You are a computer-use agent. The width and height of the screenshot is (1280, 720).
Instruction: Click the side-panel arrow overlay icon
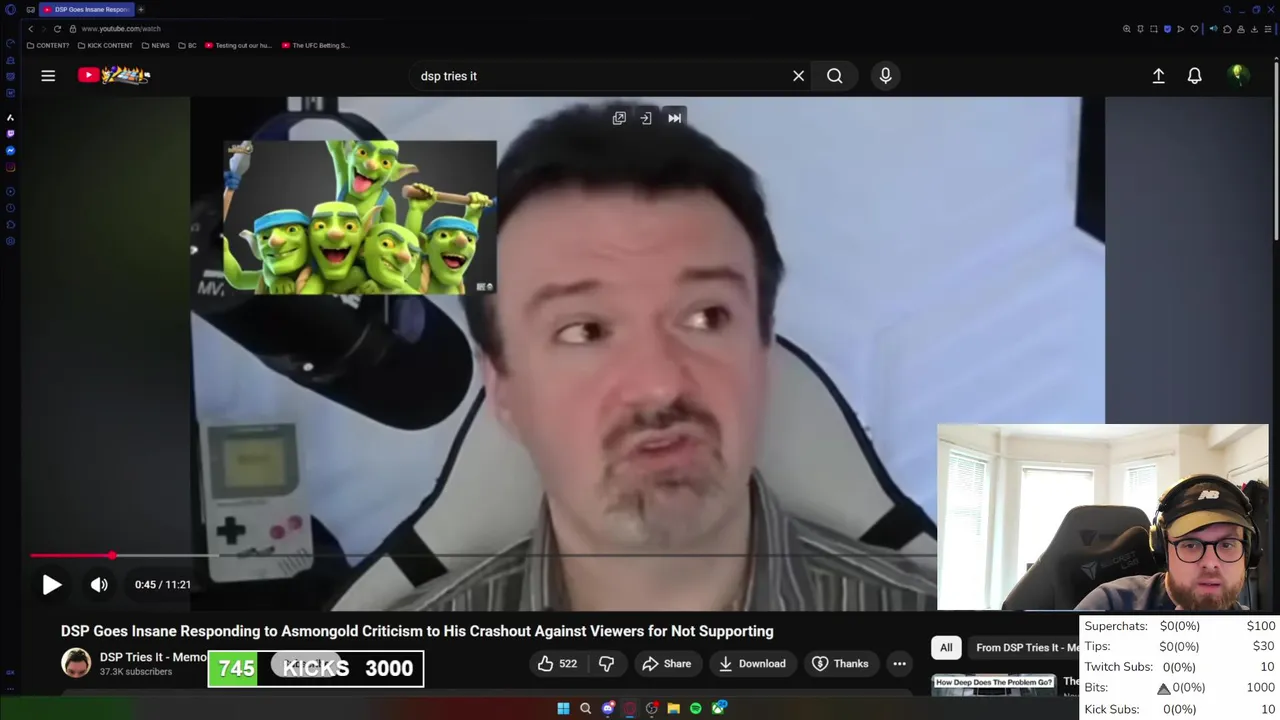646,118
